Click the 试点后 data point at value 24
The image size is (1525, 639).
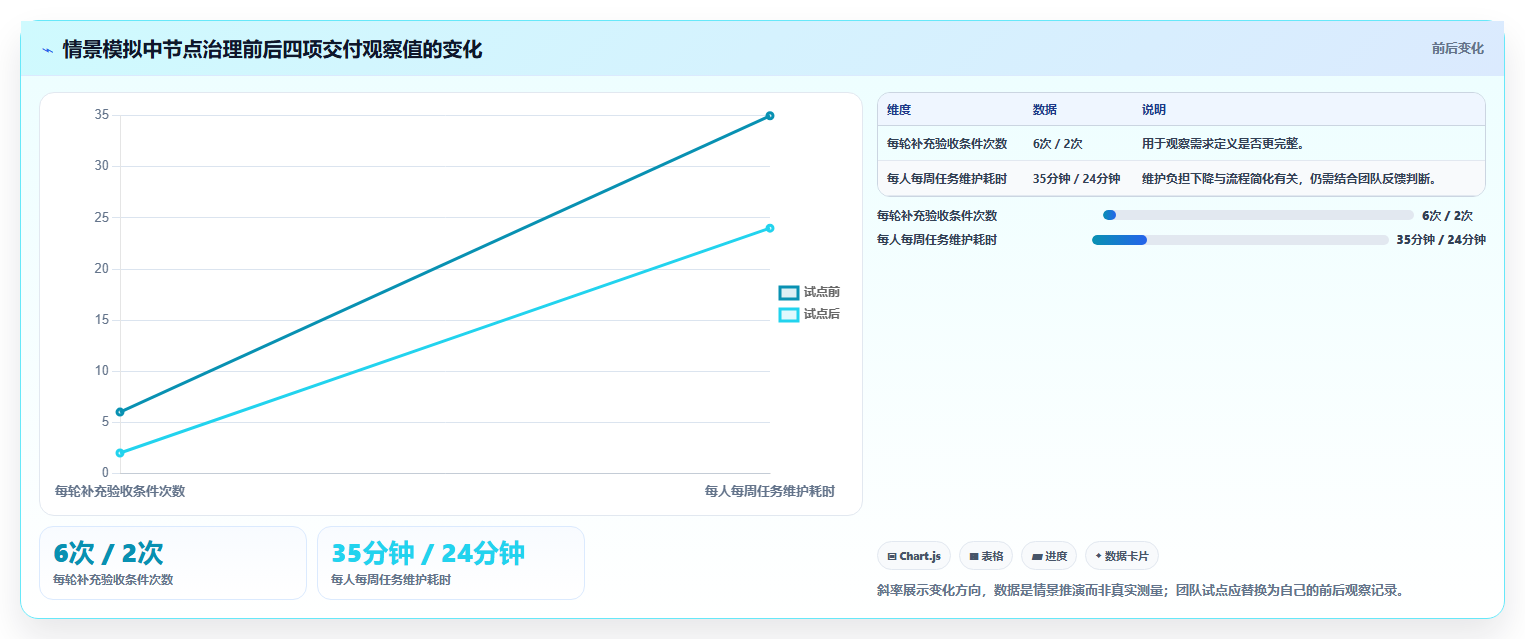tap(770, 228)
